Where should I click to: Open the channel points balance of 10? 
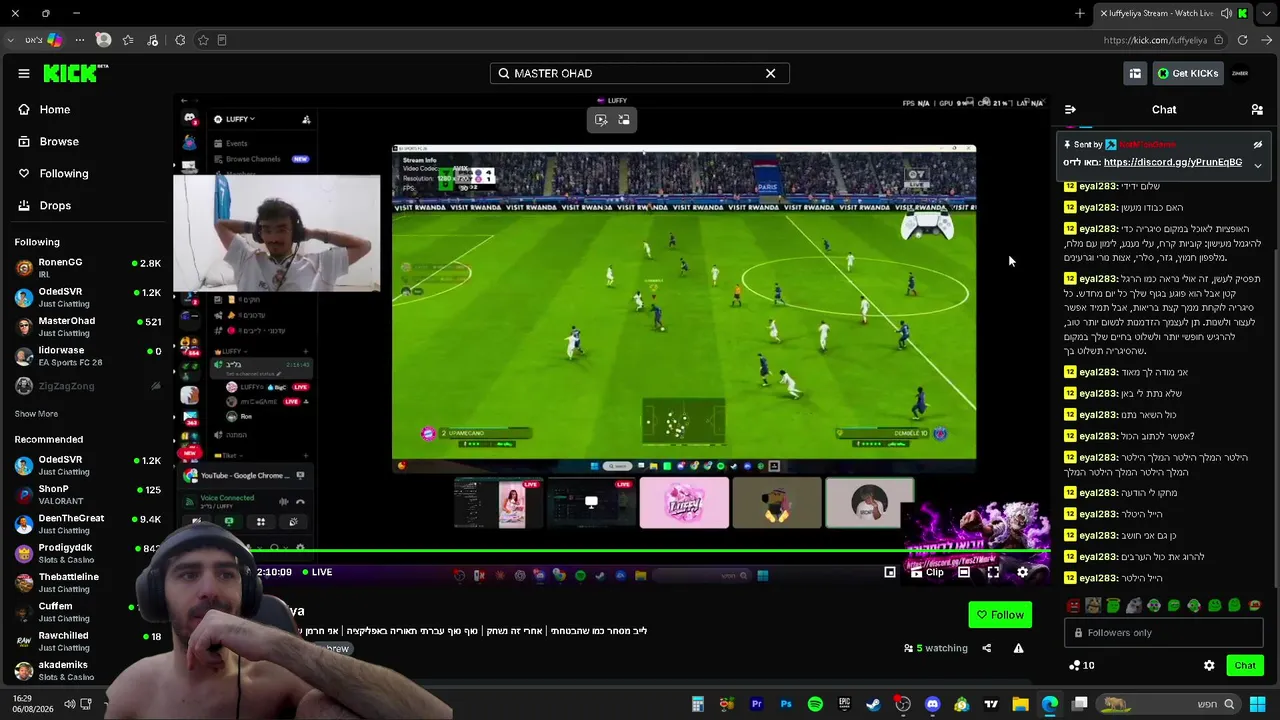coord(1081,665)
